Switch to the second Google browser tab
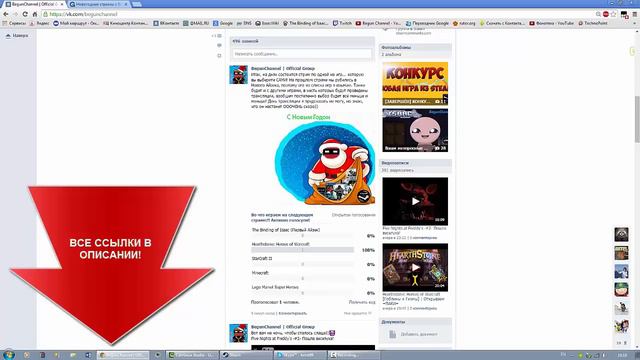Viewport: 640px width, 360px height. 98,4
